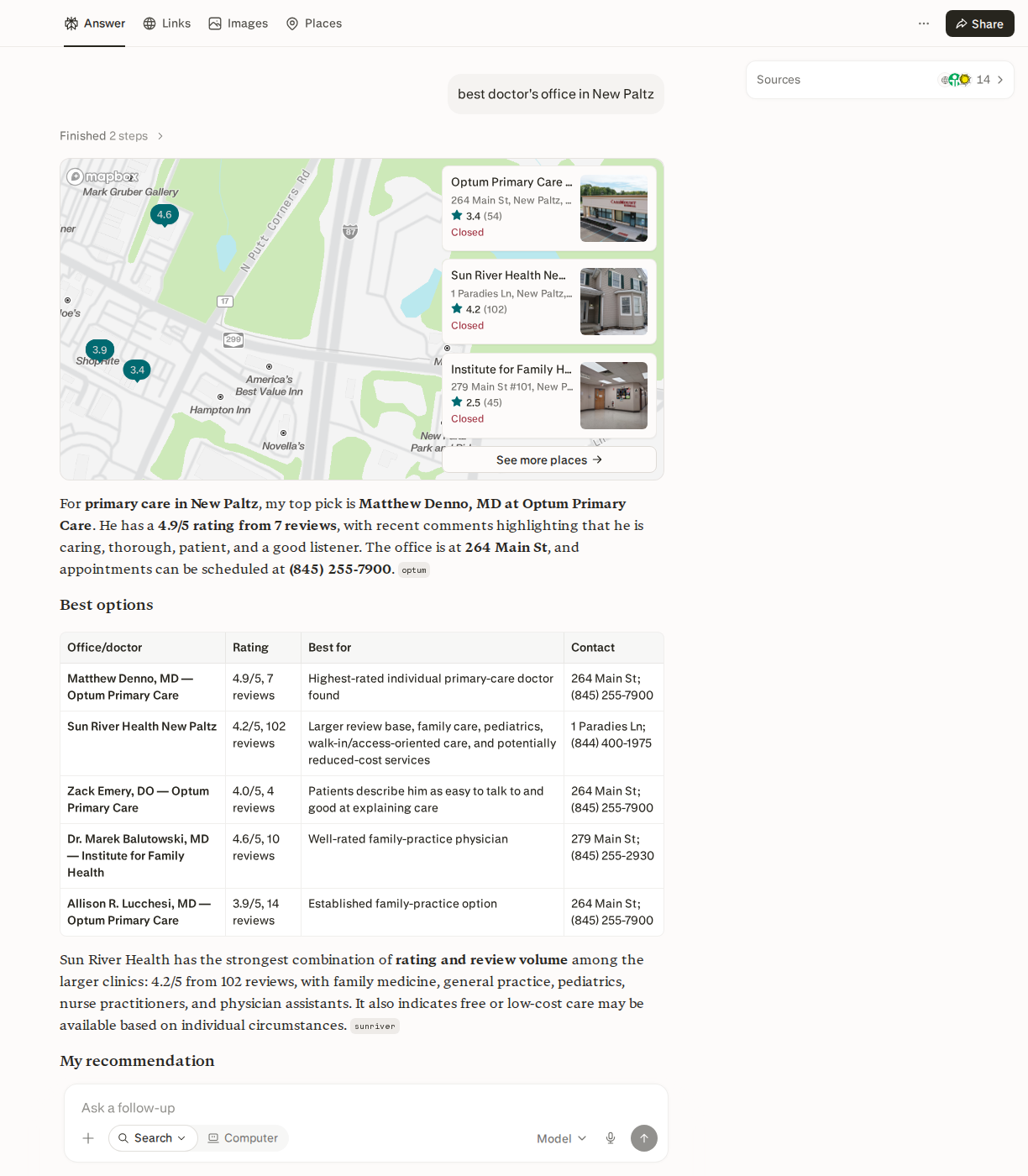Image resolution: width=1028 pixels, height=1176 pixels.
Task: Switch to the Images tab
Action: (239, 24)
